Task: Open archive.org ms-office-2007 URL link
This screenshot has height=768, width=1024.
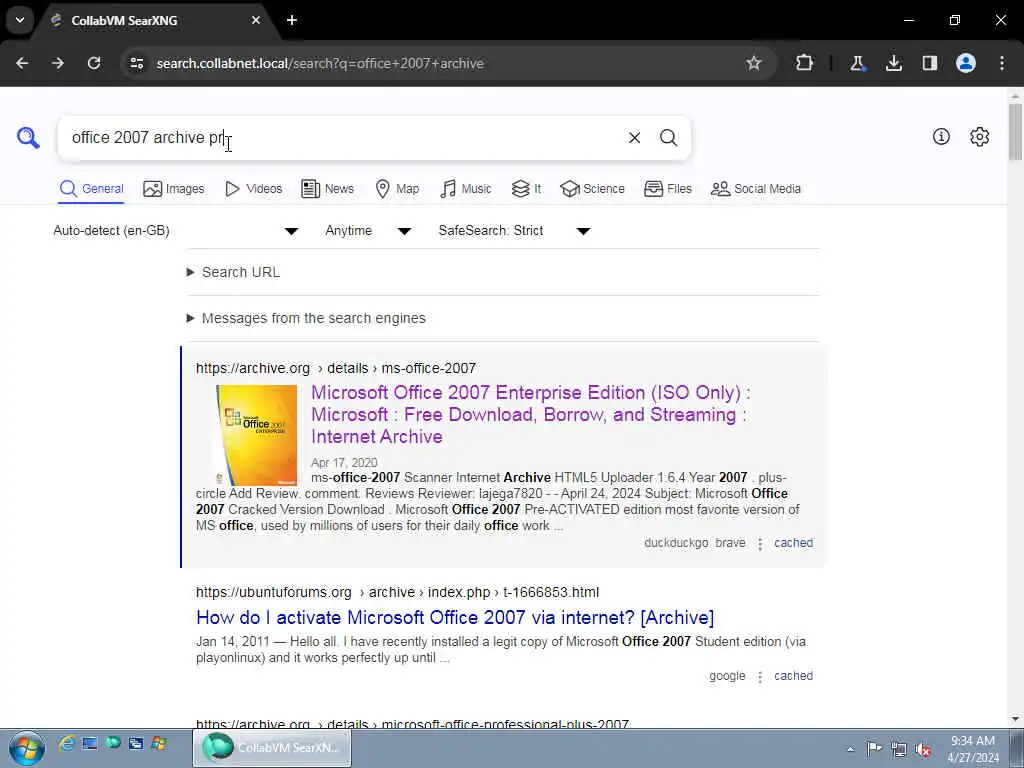Action: 336,368
